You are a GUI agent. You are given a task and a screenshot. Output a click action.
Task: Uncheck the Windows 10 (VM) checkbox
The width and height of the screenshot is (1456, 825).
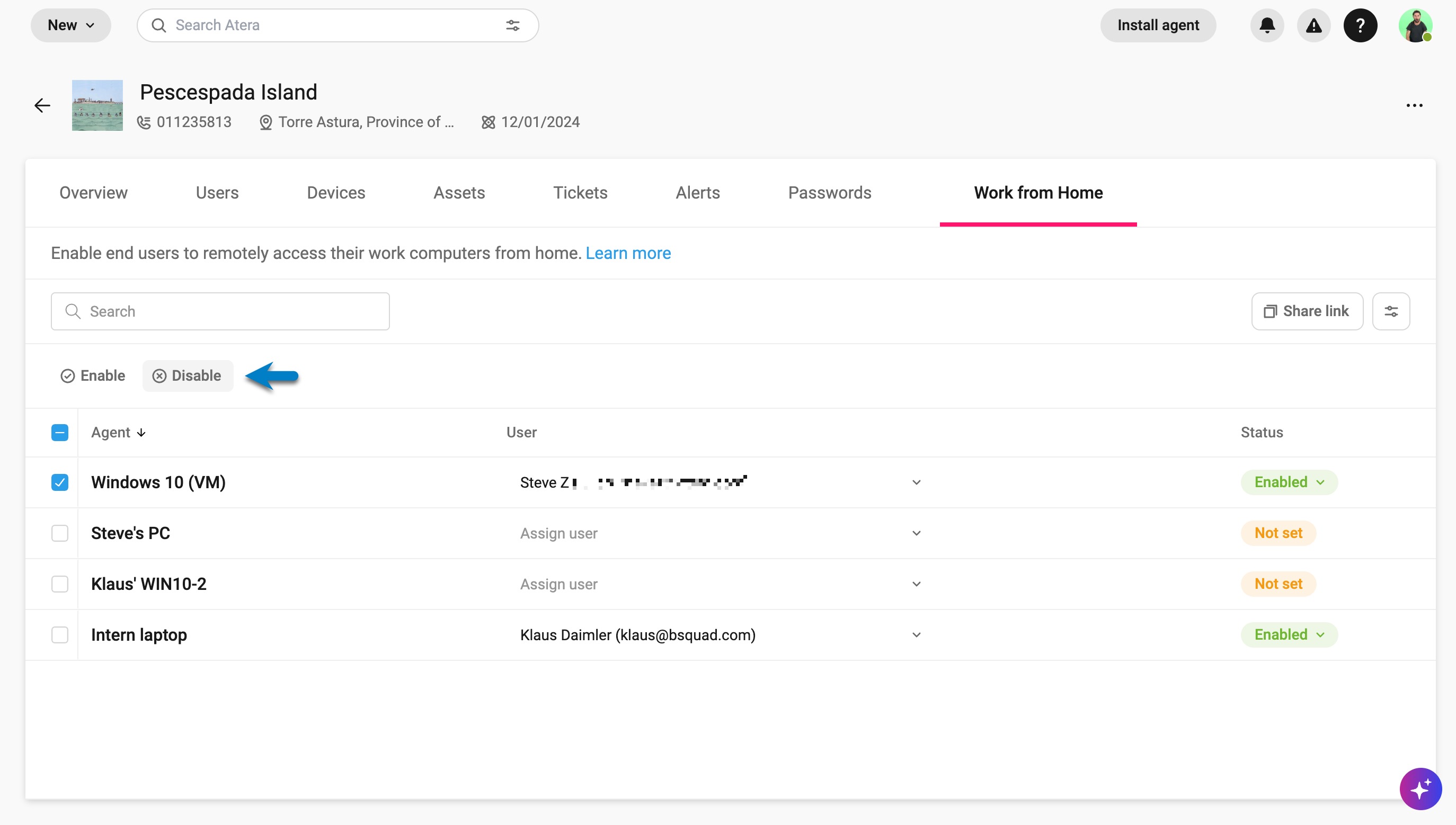tap(59, 482)
